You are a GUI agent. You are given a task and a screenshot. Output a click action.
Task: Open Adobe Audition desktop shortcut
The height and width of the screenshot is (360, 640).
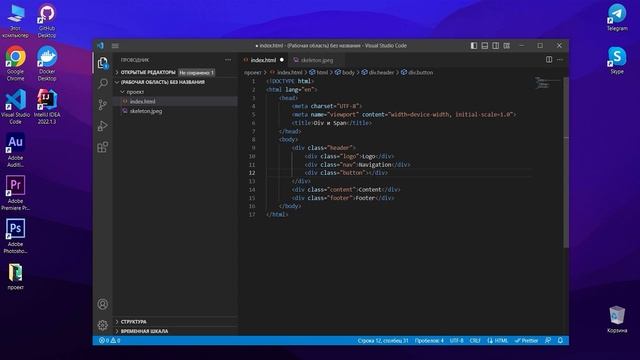click(16, 149)
